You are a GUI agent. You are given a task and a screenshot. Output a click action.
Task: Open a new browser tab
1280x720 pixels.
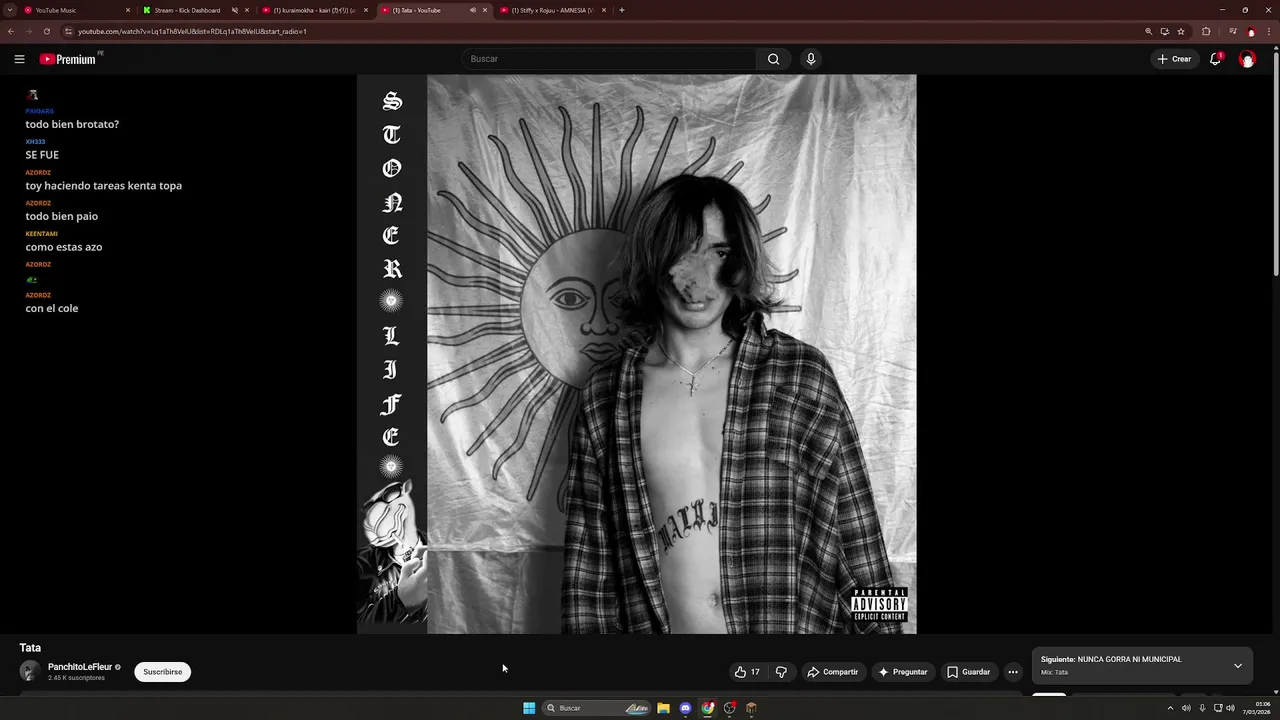coord(622,10)
